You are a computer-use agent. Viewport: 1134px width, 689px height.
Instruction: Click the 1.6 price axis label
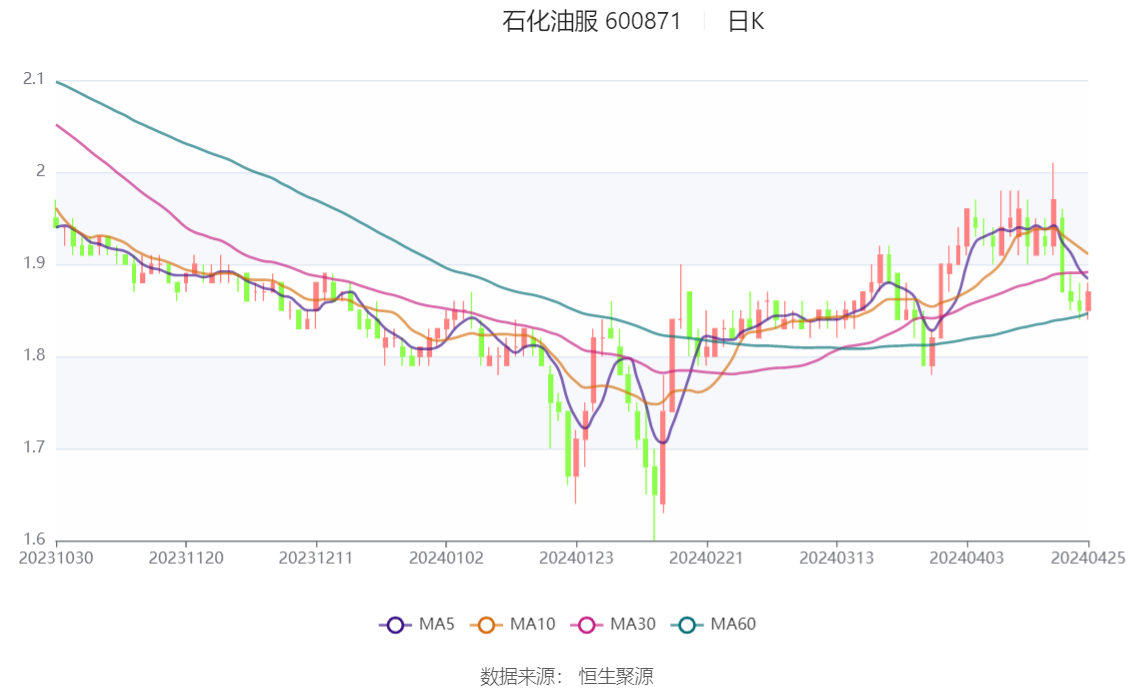(33, 539)
